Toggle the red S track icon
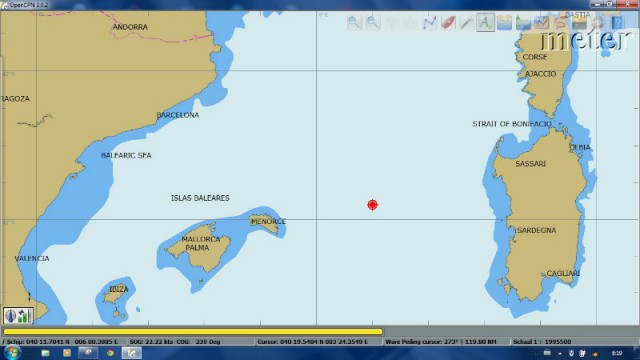 click(x=560, y=23)
